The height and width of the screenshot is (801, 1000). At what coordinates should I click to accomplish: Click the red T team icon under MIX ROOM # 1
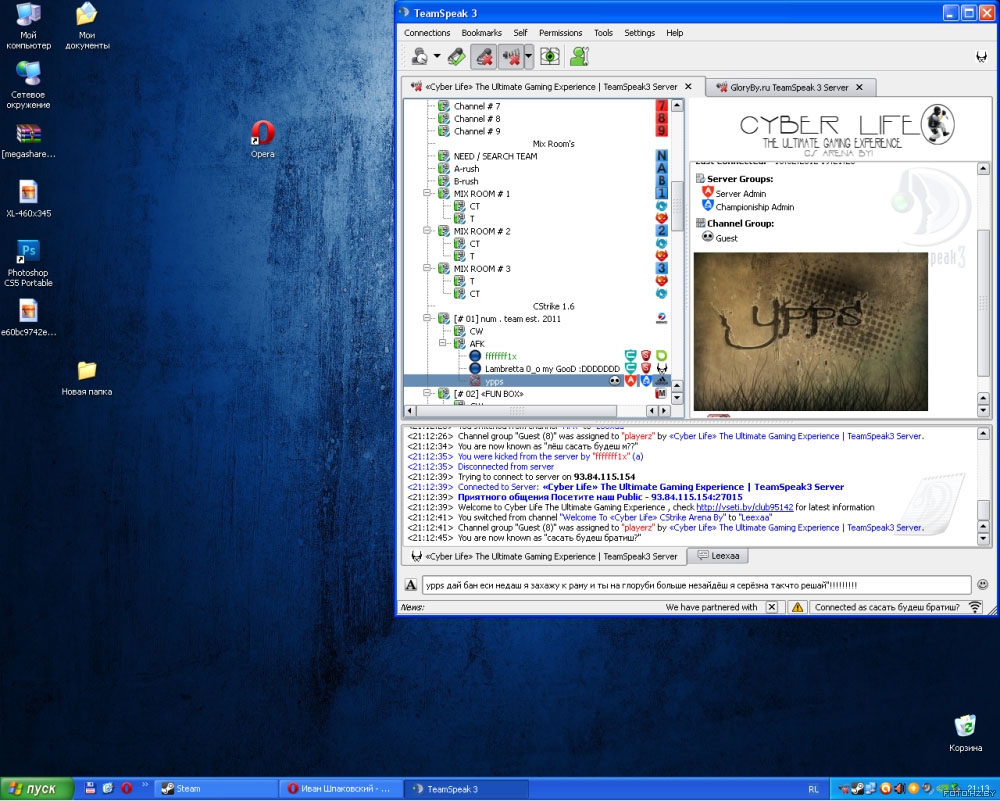coord(661,218)
